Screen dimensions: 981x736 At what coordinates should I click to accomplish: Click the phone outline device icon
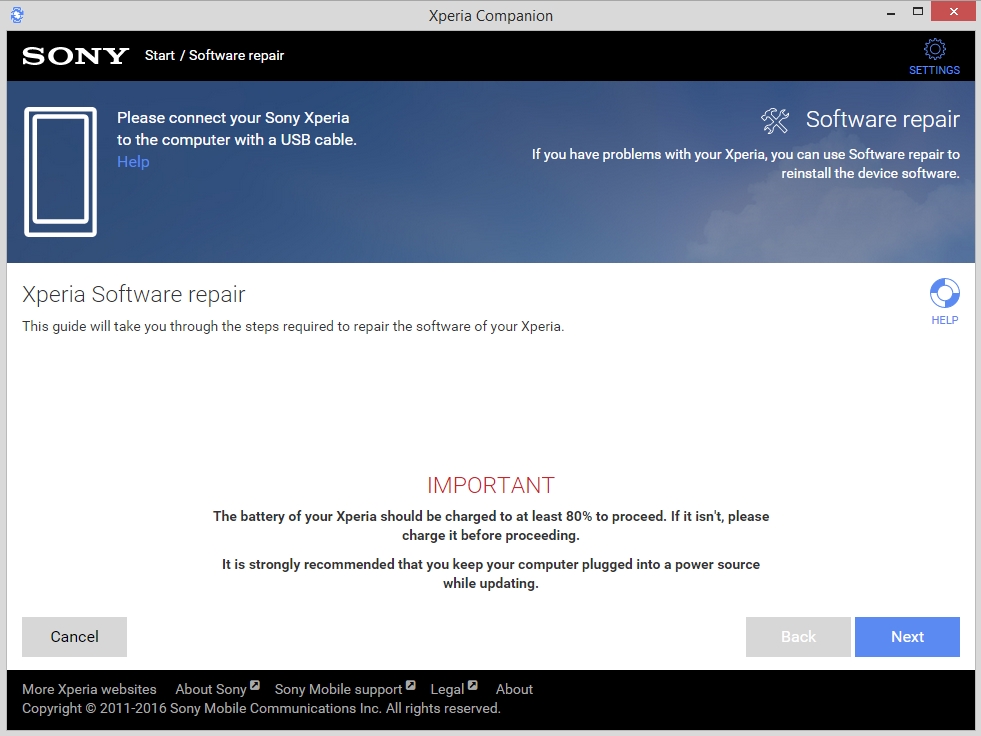click(60, 172)
